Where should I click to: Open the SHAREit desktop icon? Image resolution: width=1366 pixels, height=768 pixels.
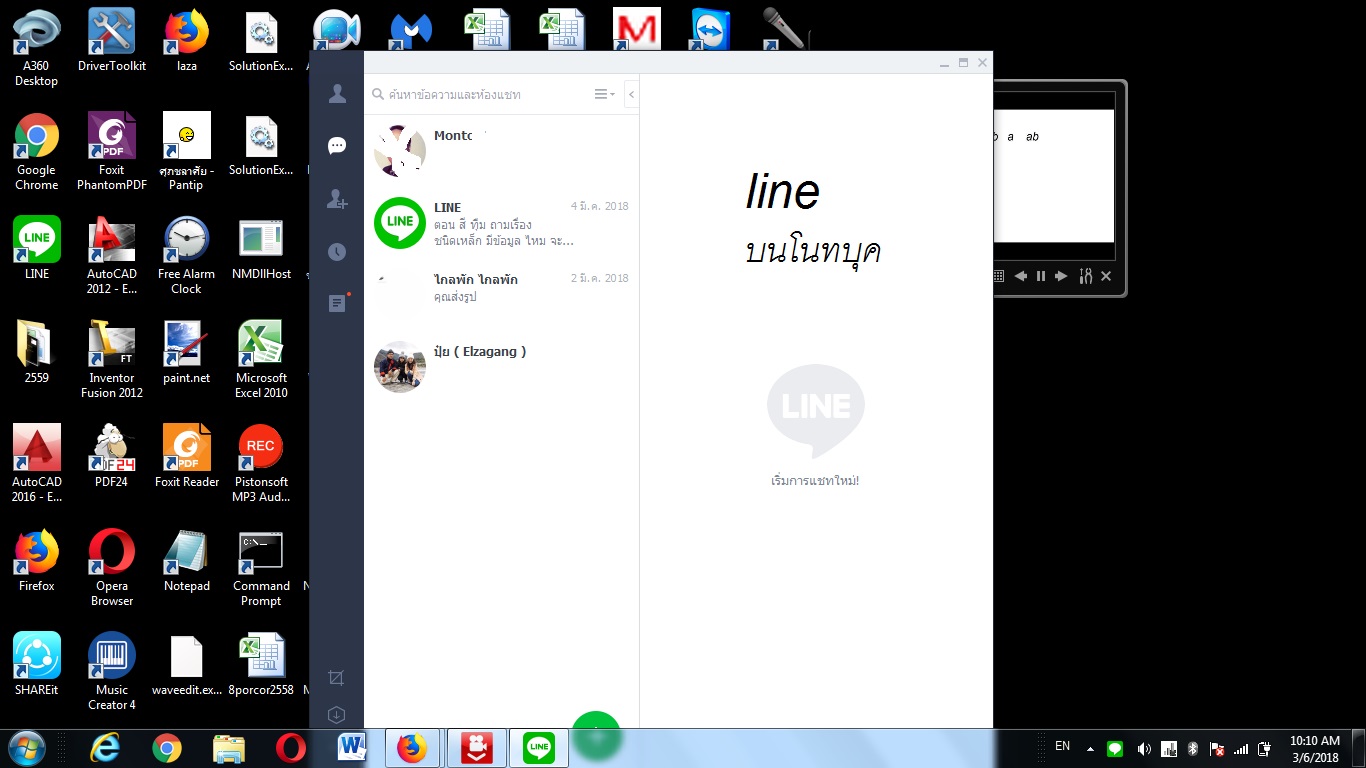click(37, 664)
